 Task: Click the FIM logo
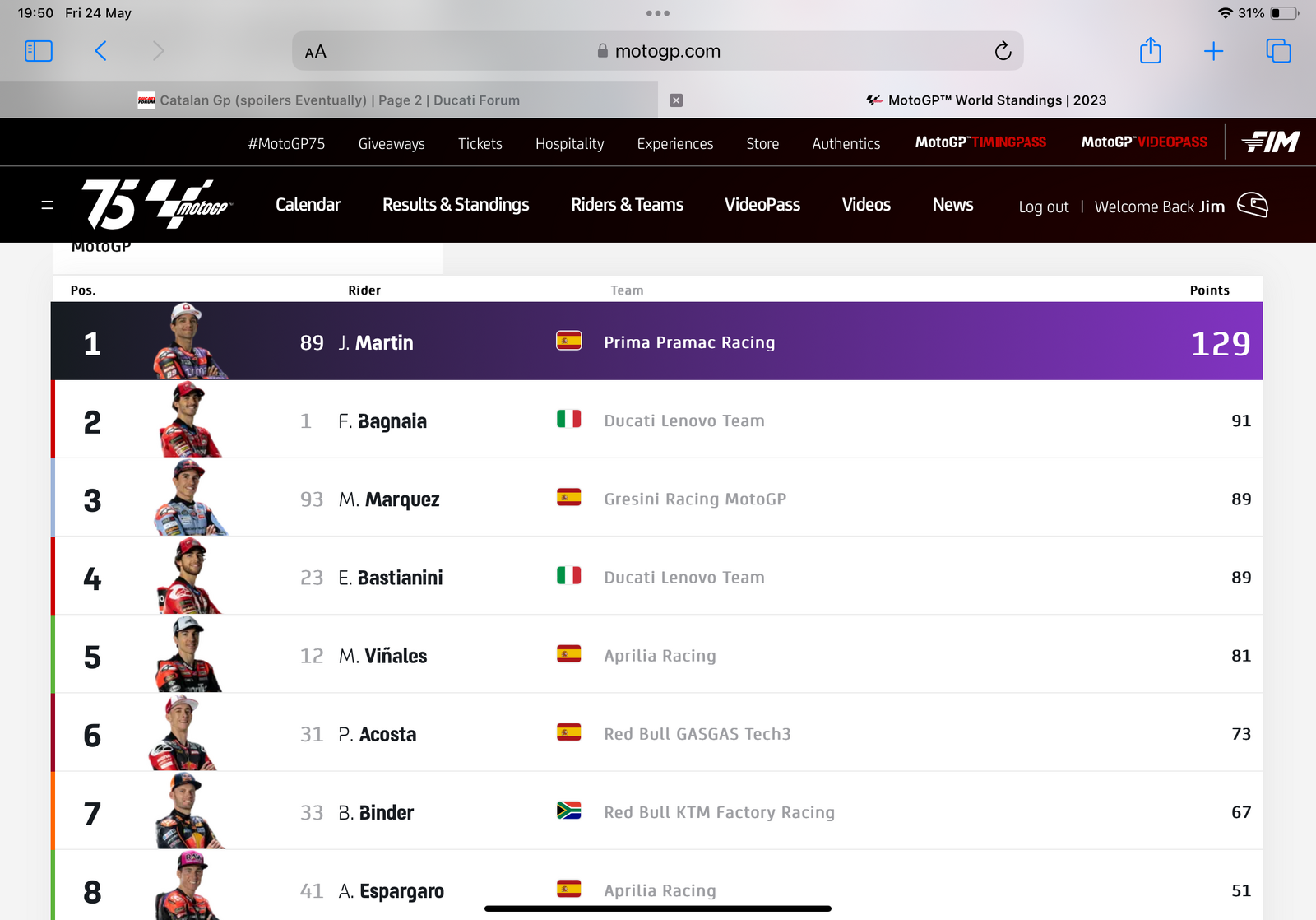1271,142
